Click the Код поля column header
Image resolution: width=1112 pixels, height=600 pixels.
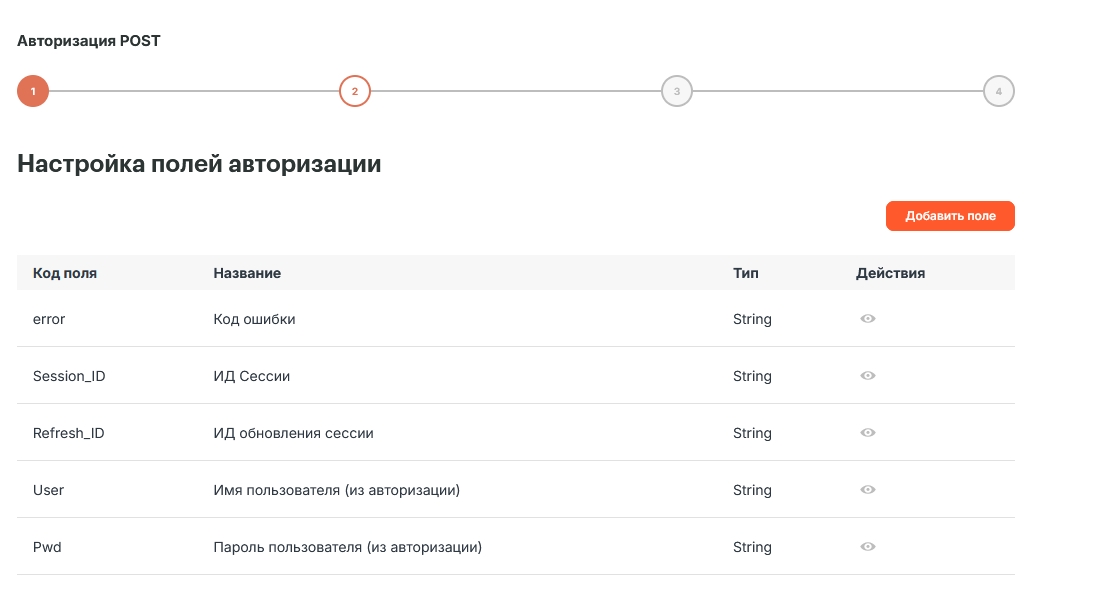click(65, 273)
